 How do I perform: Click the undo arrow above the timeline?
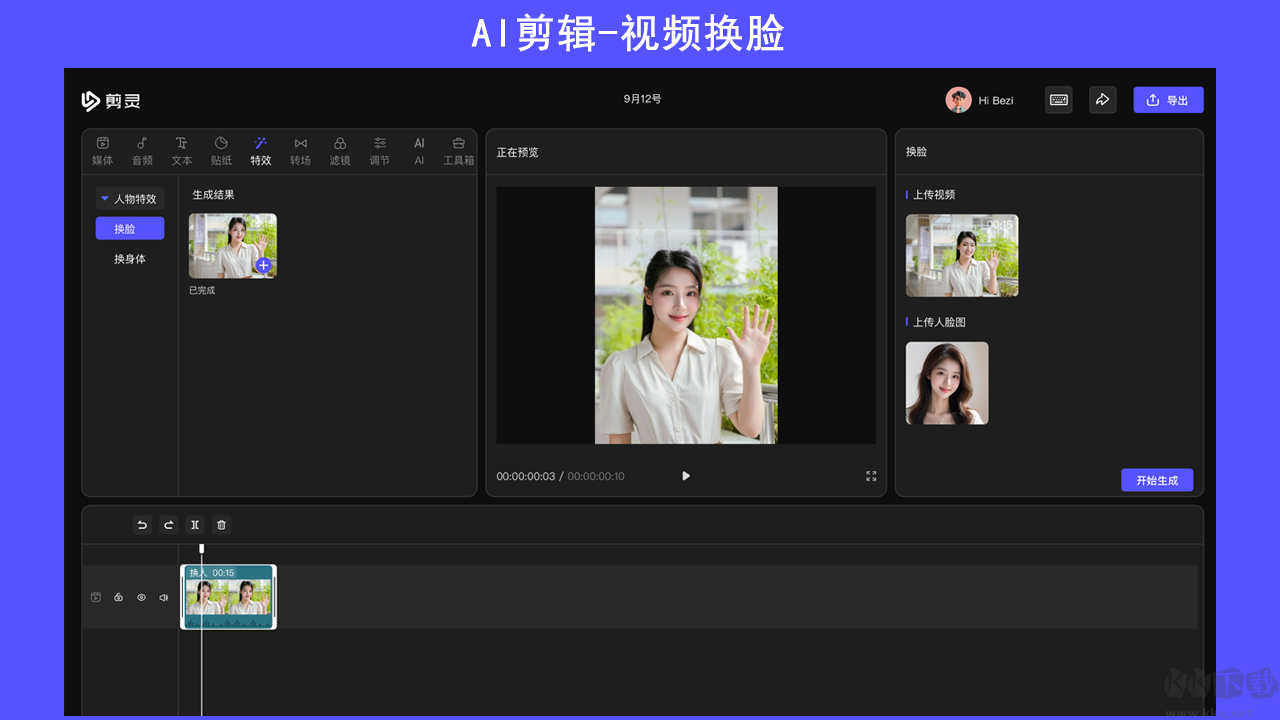[x=142, y=524]
